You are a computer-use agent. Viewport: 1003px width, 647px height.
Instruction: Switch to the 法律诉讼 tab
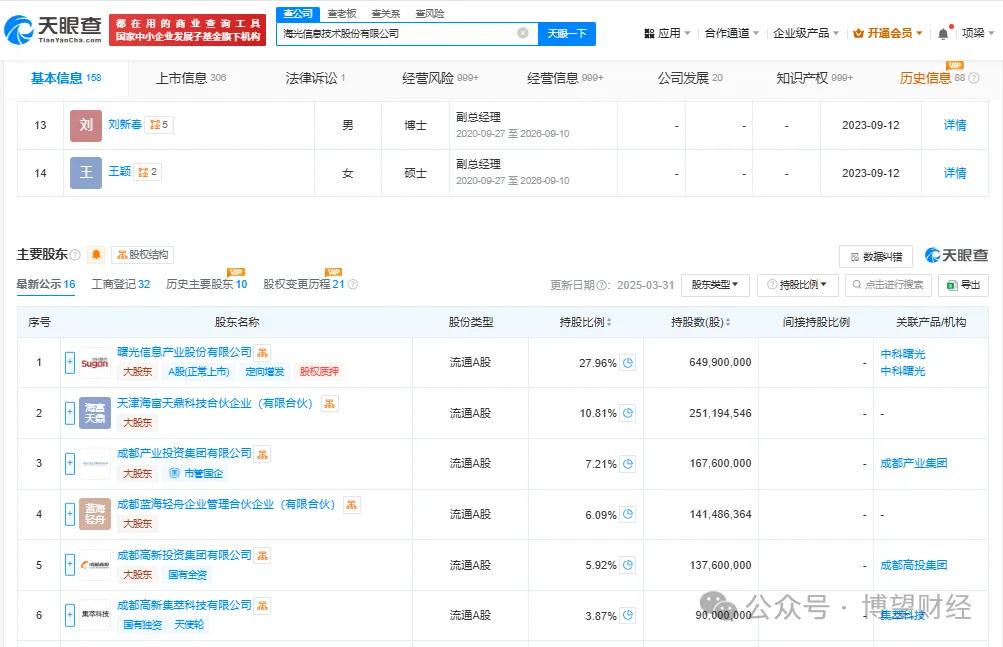point(315,78)
